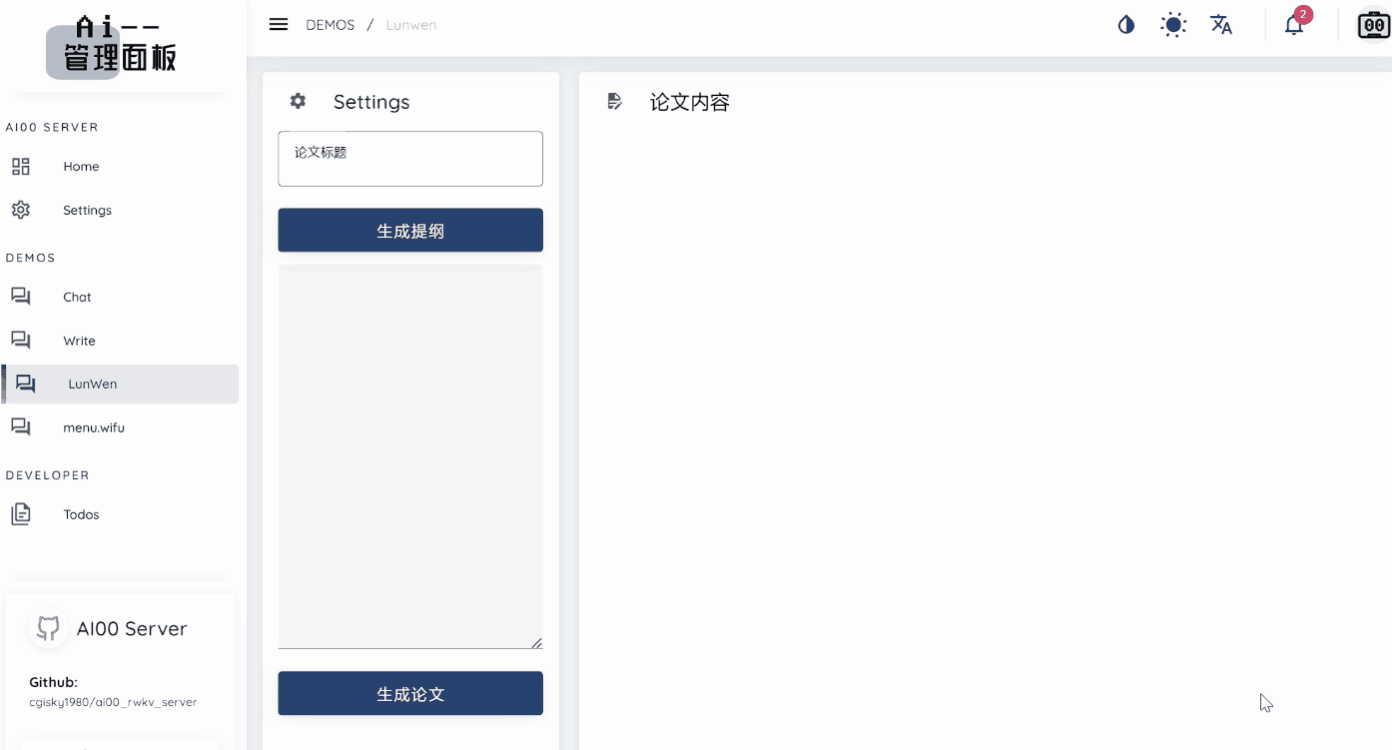The width and height of the screenshot is (1392, 750).
Task: Open the user avatar menu
Action: pyautogui.click(x=1373, y=25)
